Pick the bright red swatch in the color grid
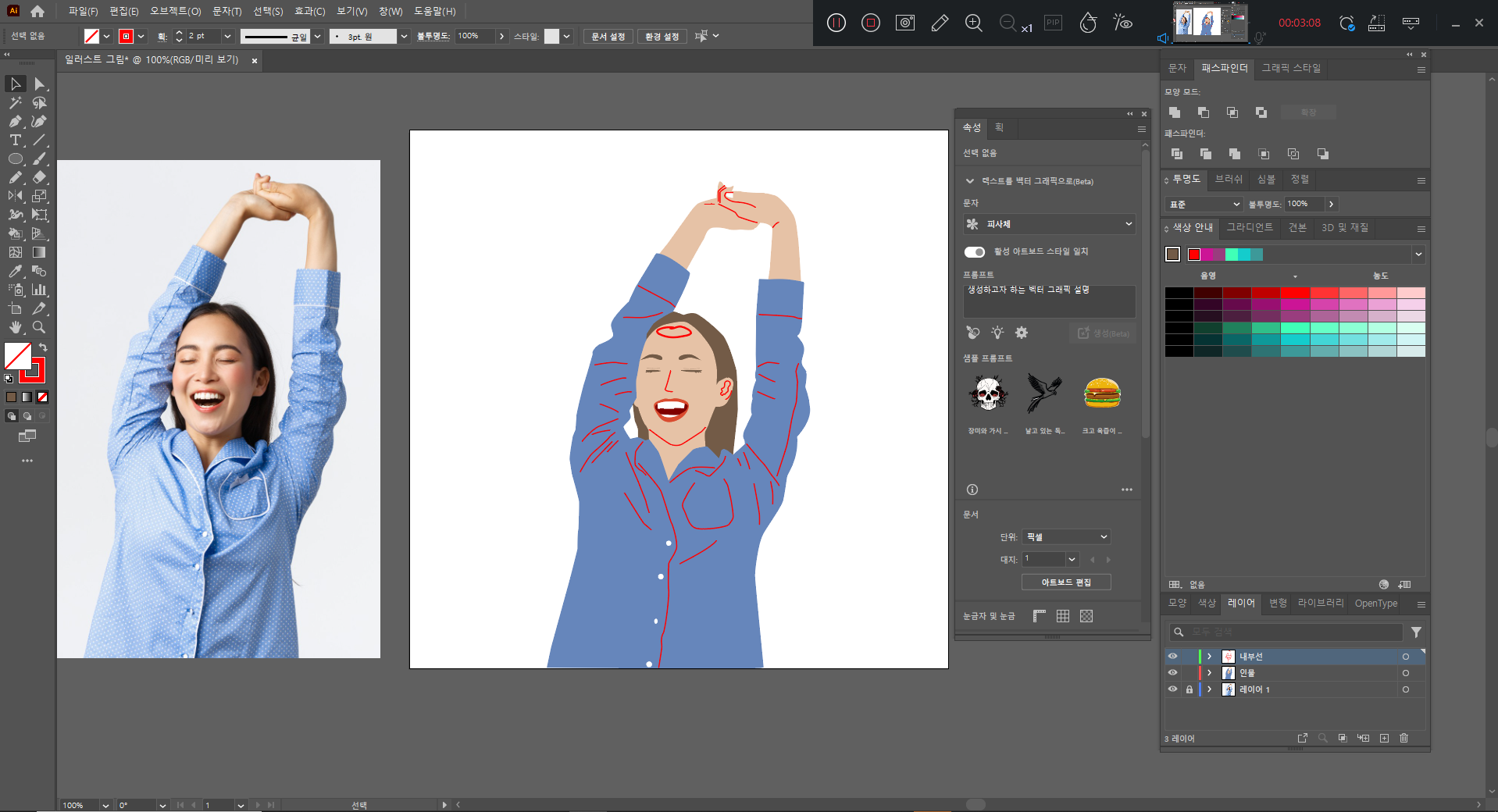 click(x=1295, y=293)
